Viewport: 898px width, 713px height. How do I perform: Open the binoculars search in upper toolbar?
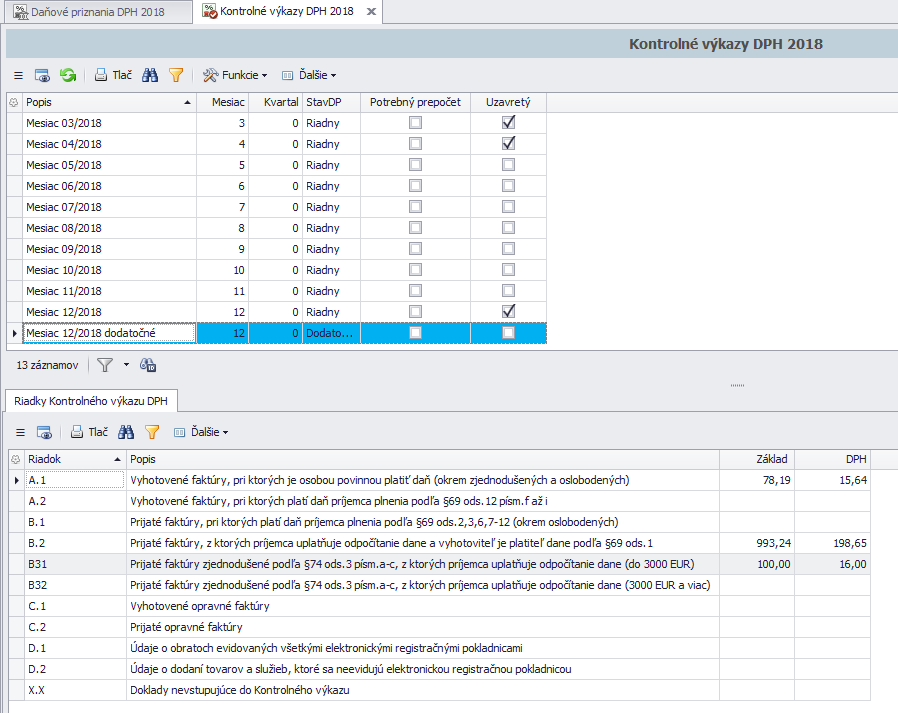click(150, 75)
